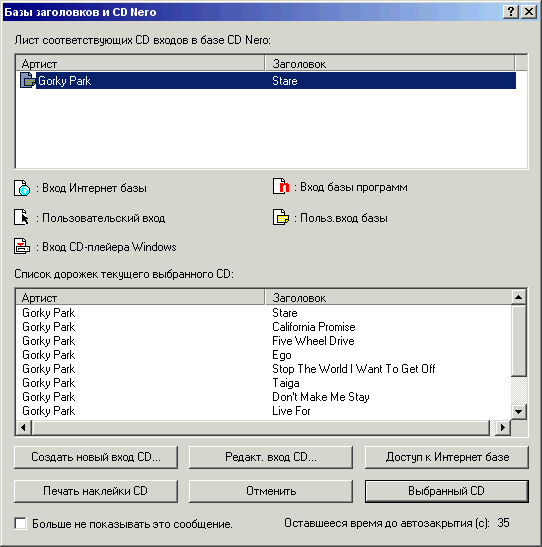Click the 'Выбранный CD' button
The height and width of the screenshot is (547, 542).
tap(447, 491)
